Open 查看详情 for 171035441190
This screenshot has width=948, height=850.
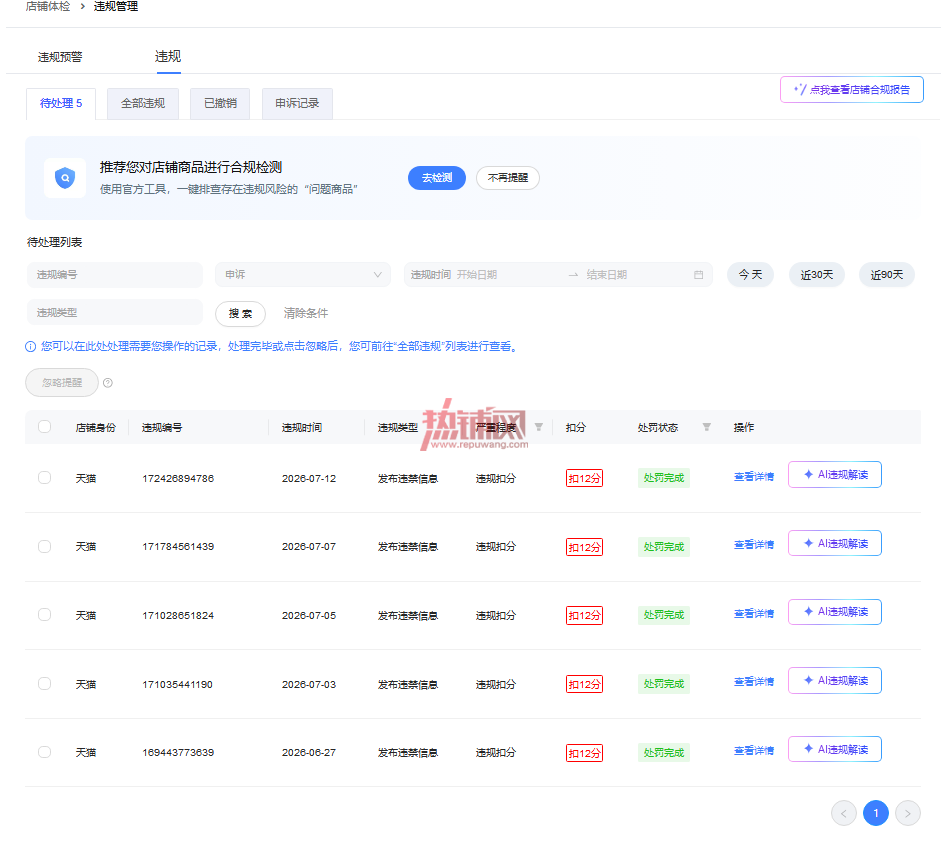754,682
